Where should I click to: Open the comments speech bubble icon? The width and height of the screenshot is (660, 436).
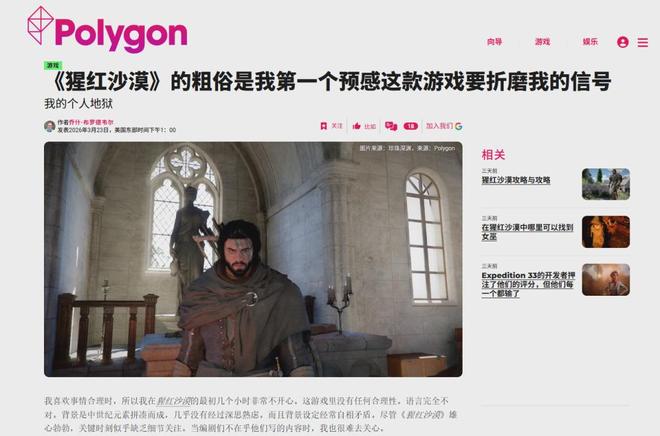click(x=391, y=126)
